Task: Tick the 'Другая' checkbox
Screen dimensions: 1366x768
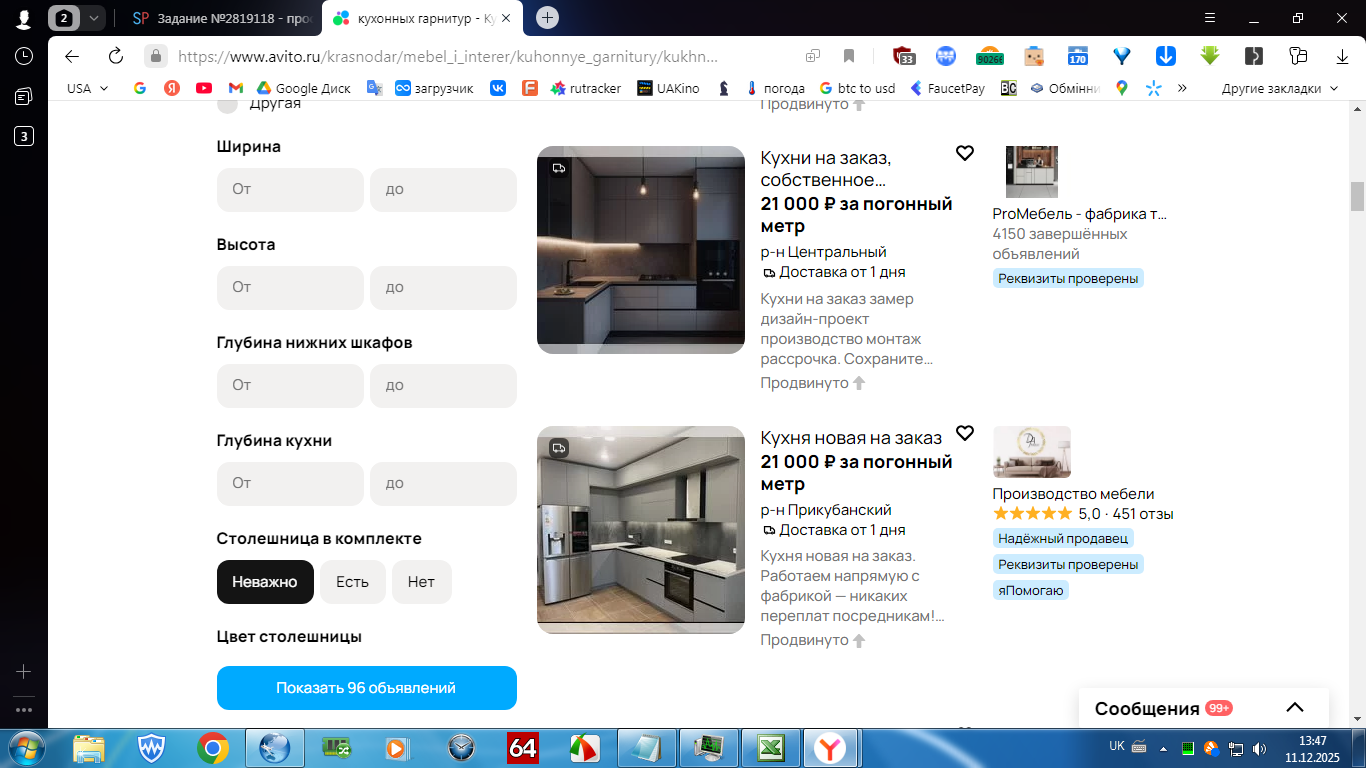Action: pyautogui.click(x=228, y=103)
